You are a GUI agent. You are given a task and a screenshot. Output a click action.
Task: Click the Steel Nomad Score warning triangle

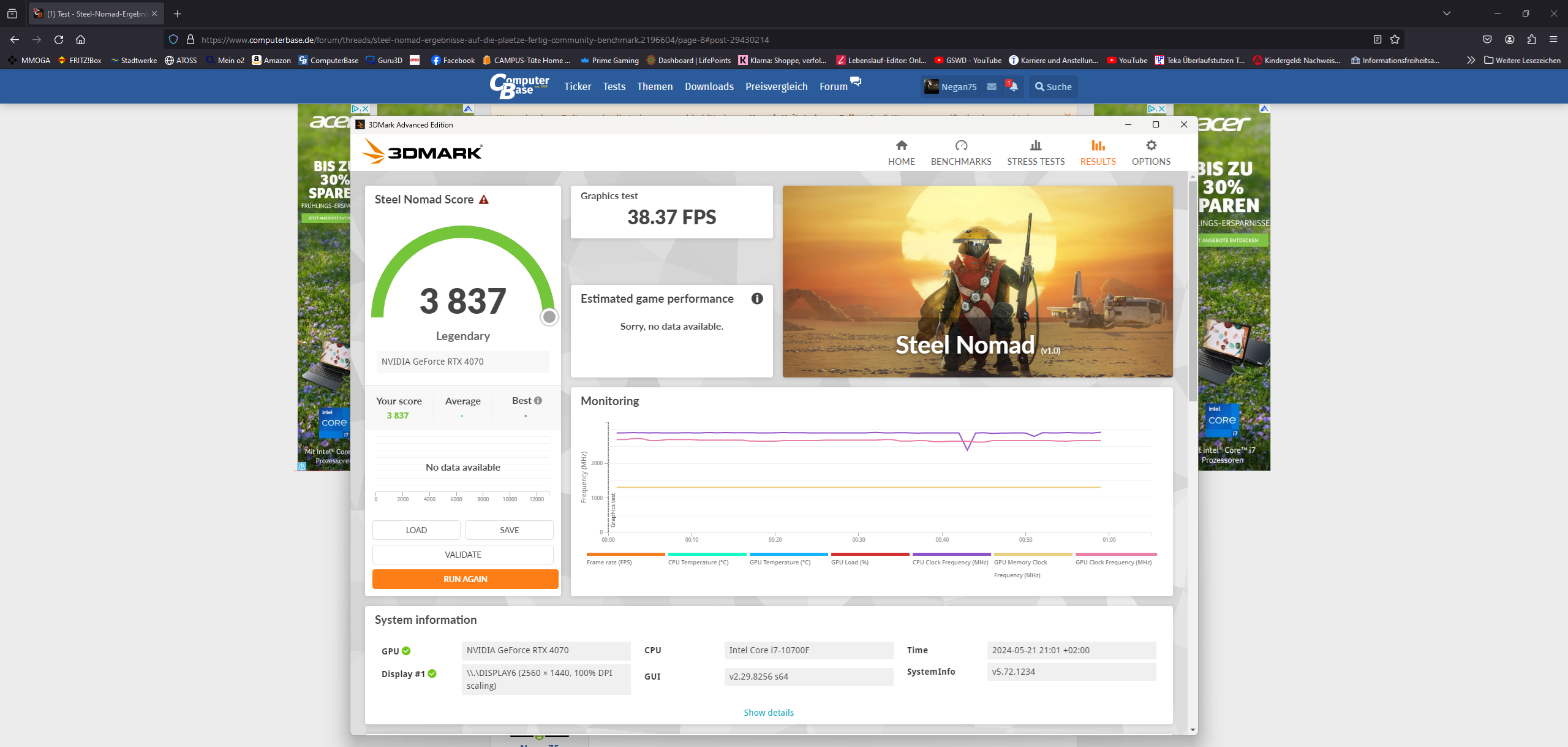(484, 200)
